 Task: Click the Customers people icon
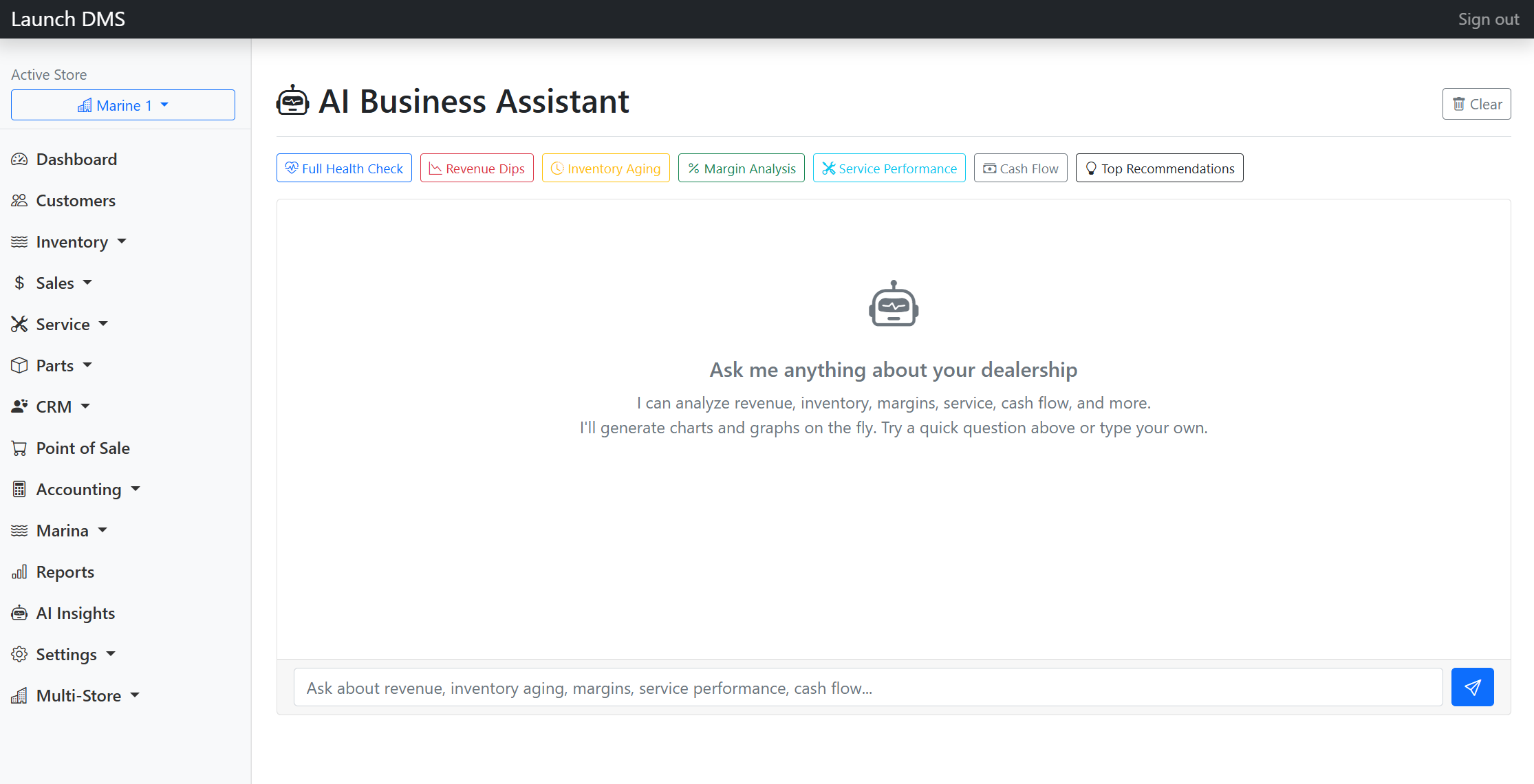click(19, 201)
